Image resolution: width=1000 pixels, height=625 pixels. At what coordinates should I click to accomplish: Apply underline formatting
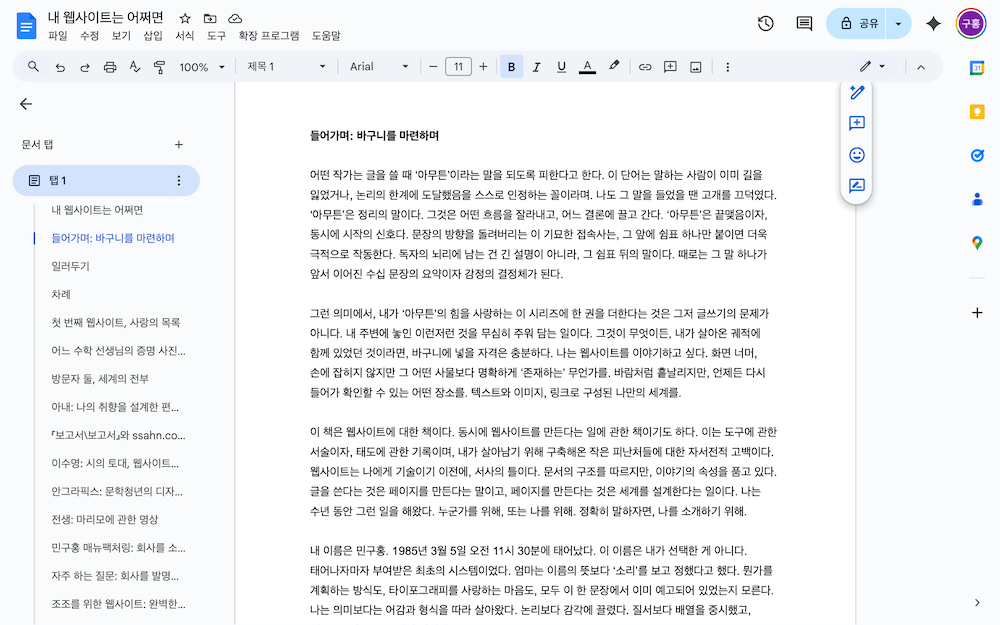pyautogui.click(x=561, y=66)
